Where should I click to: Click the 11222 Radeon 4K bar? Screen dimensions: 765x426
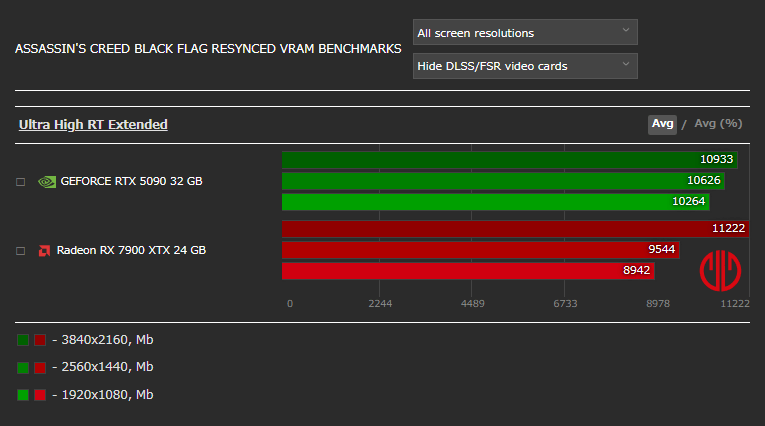point(515,228)
